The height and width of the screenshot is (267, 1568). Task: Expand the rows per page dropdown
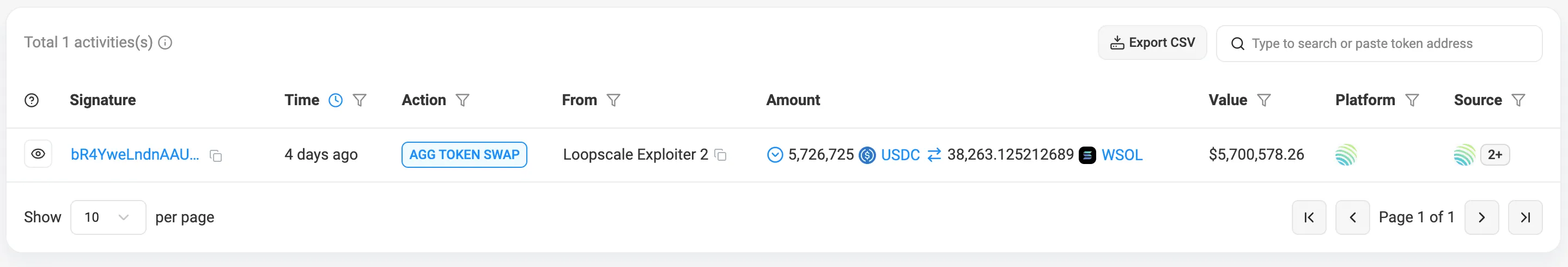coord(108,218)
